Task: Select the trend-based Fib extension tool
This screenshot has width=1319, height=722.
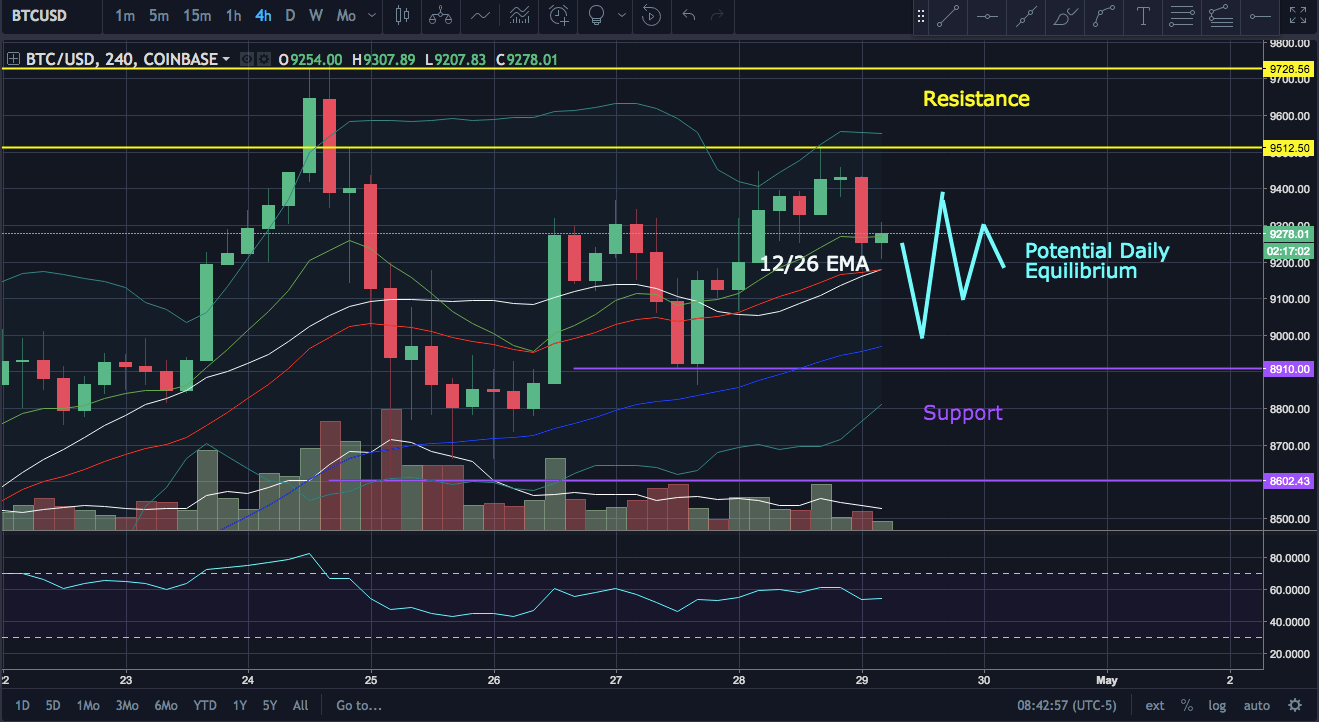Action: coord(1219,15)
